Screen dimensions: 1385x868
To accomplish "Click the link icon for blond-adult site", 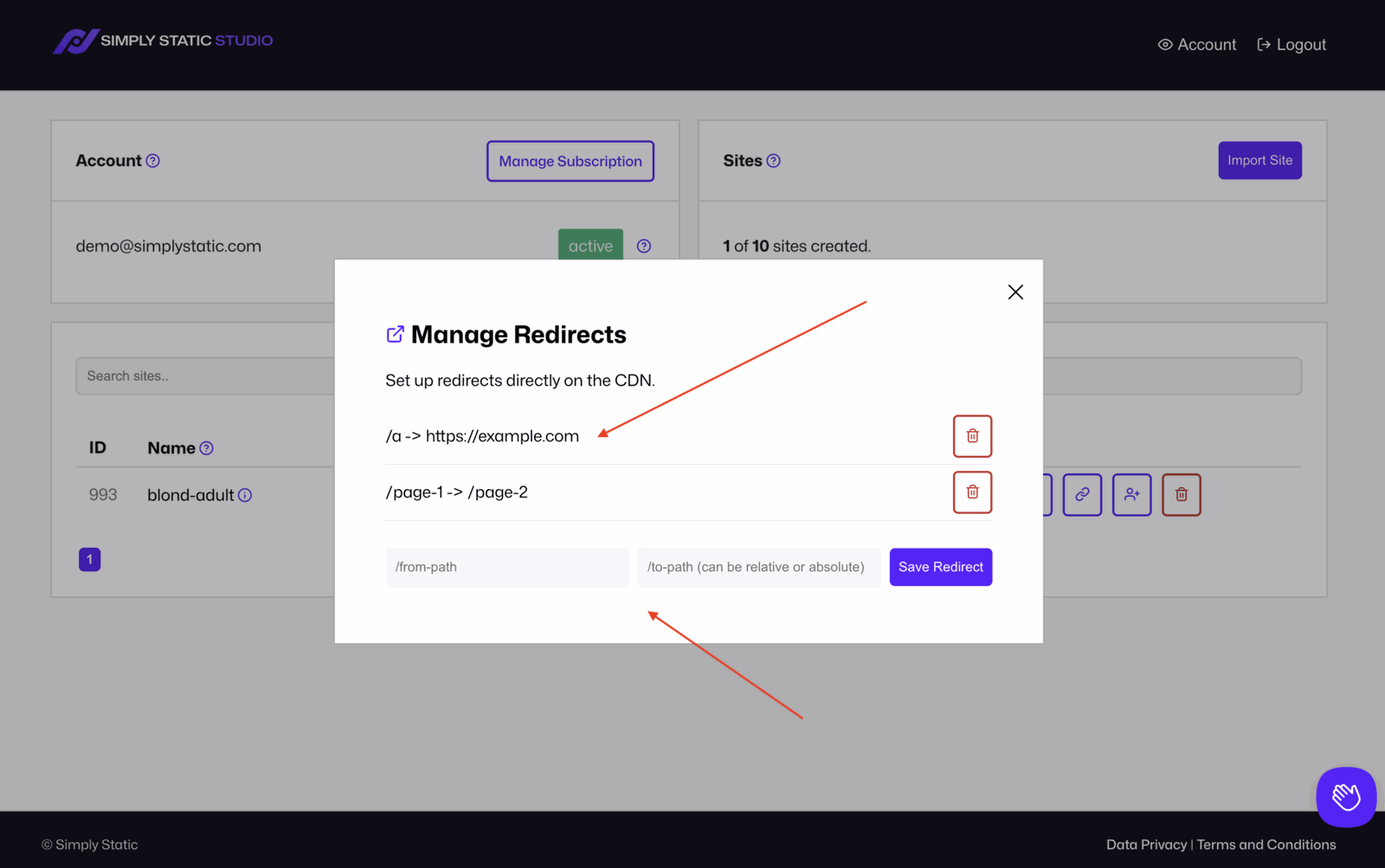I will (1081, 494).
